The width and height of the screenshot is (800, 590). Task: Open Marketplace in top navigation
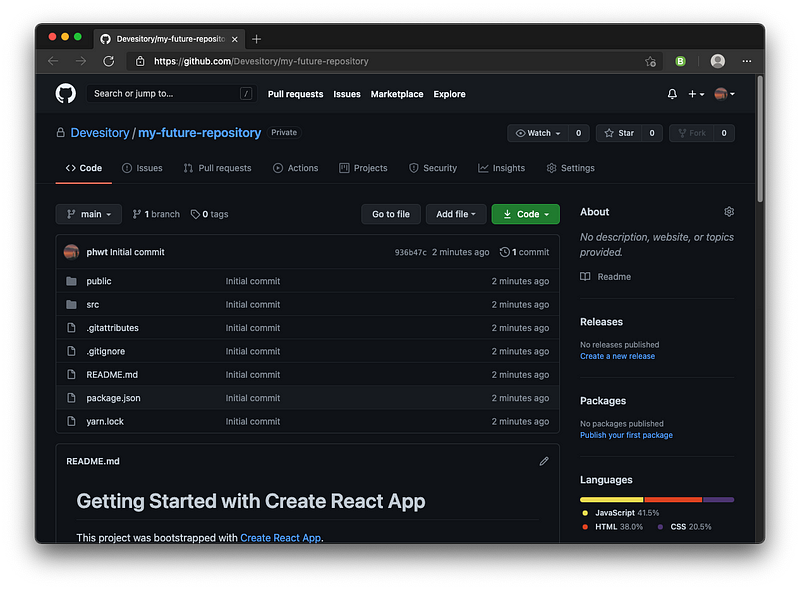pyautogui.click(x=397, y=94)
